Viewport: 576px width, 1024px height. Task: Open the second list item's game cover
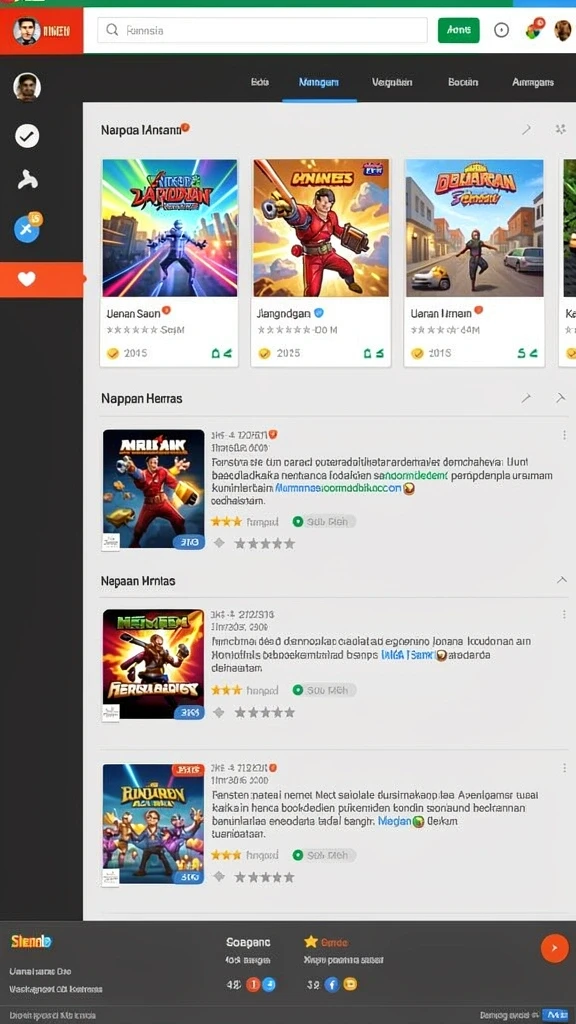click(x=153, y=665)
